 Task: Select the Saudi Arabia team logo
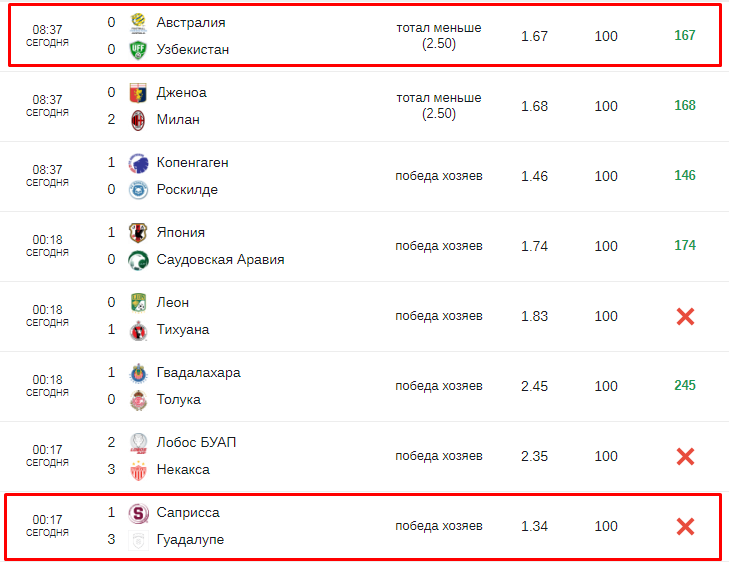pos(138,260)
